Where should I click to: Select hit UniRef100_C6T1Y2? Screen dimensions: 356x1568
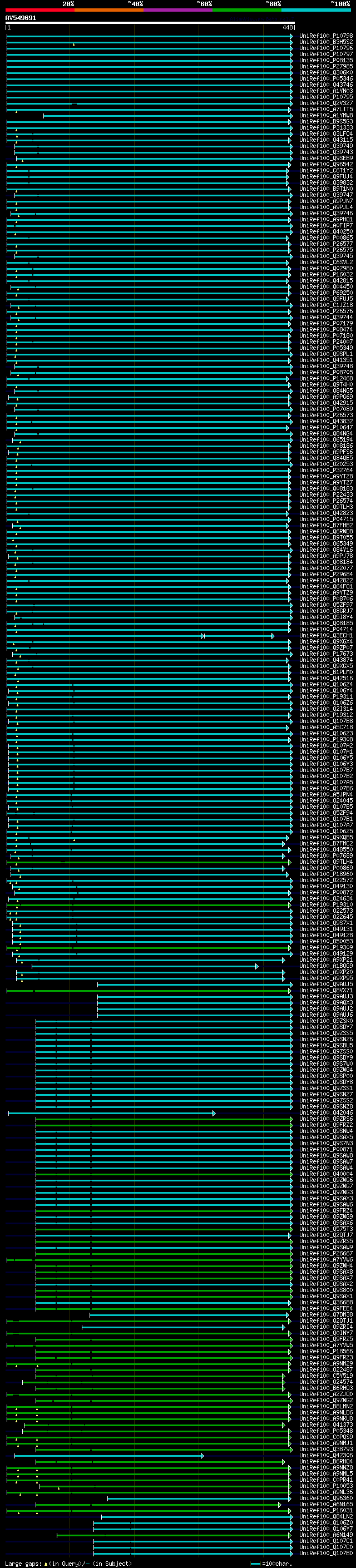pos(326,171)
